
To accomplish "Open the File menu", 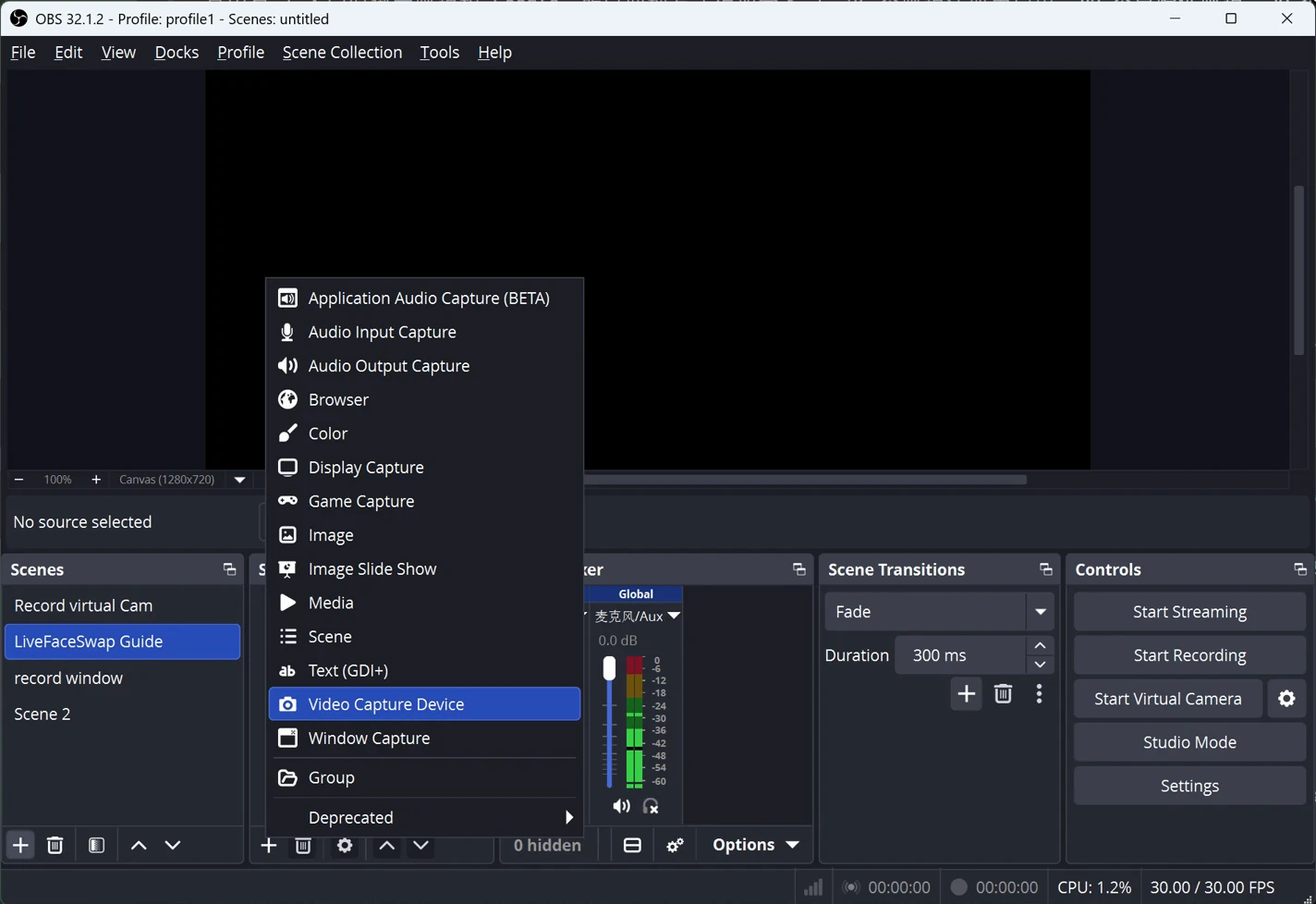I will pyautogui.click(x=23, y=53).
